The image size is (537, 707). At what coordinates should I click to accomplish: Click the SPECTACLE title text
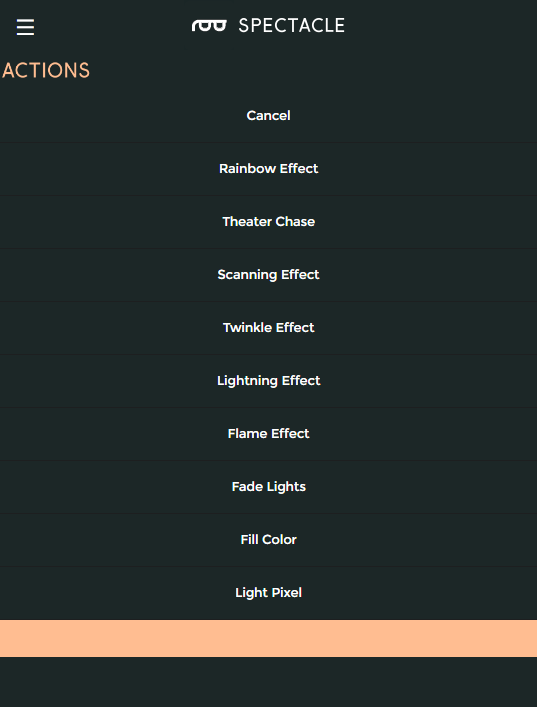click(x=291, y=26)
